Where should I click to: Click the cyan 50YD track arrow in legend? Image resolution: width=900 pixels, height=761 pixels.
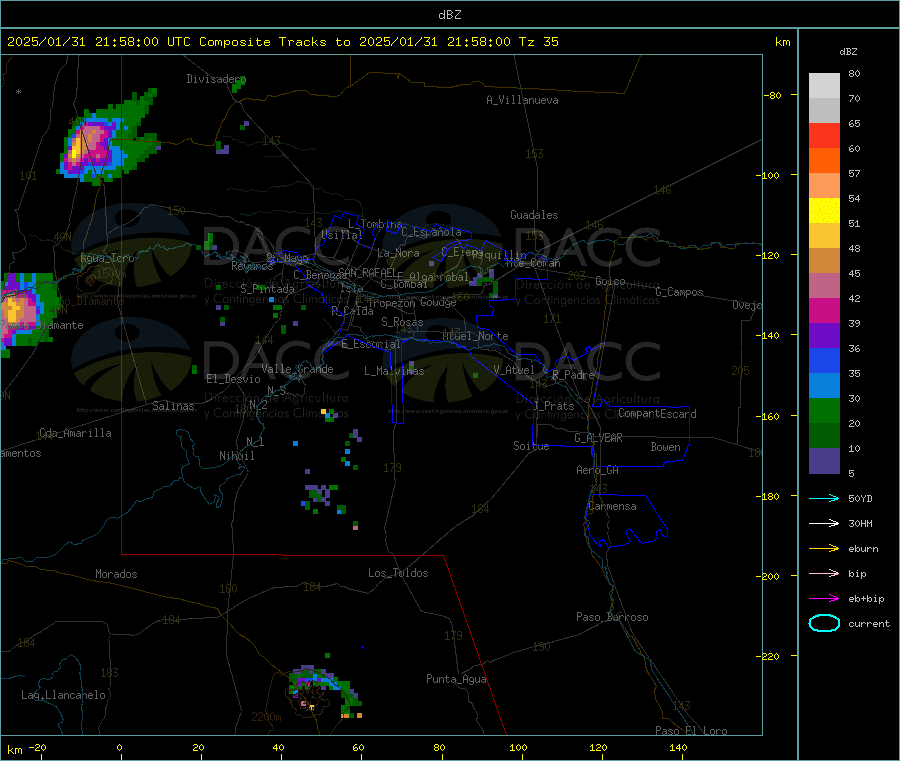pyautogui.click(x=824, y=498)
